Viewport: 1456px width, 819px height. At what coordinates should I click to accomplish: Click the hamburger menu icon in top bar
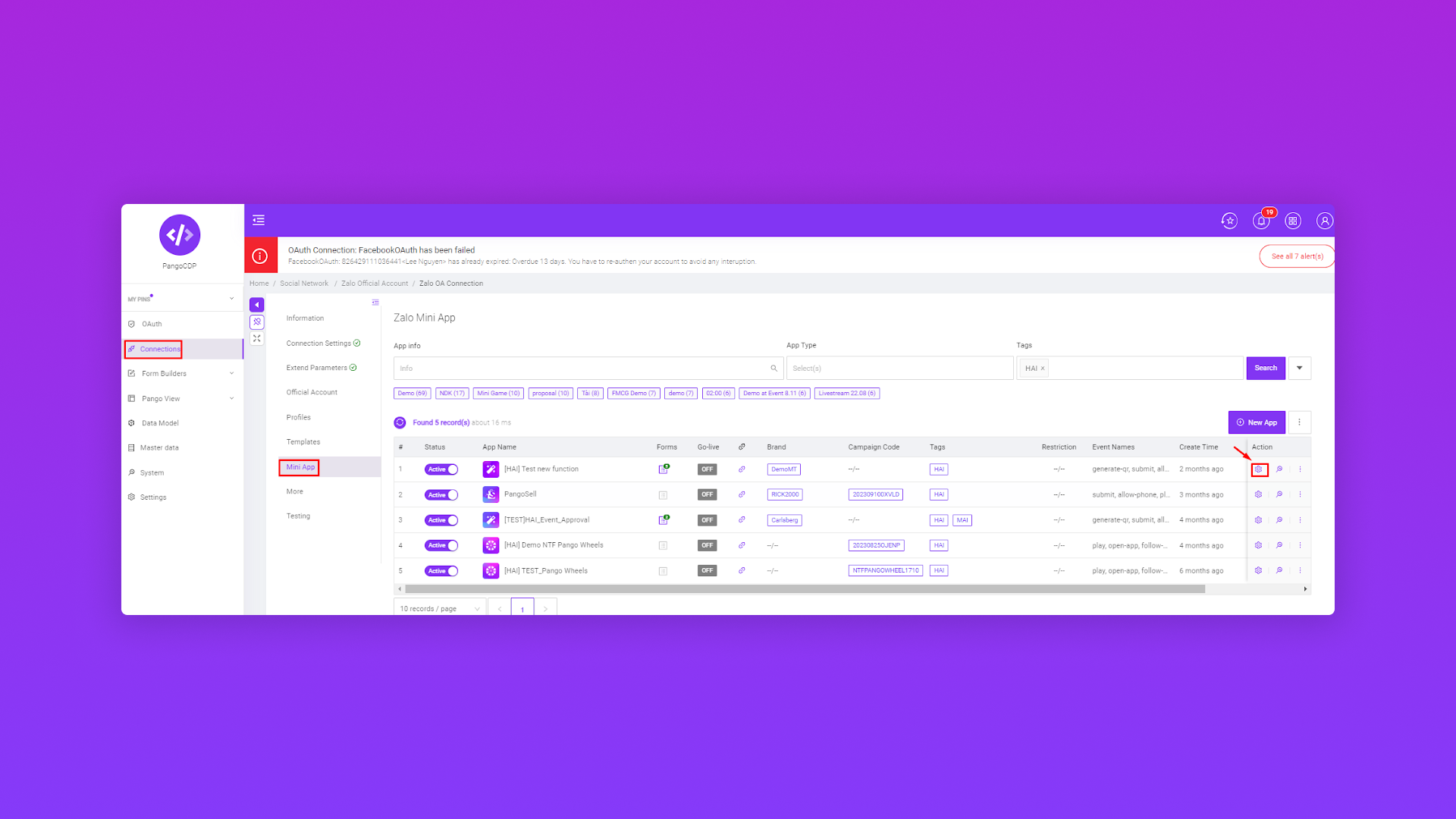(x=259, y=220)
